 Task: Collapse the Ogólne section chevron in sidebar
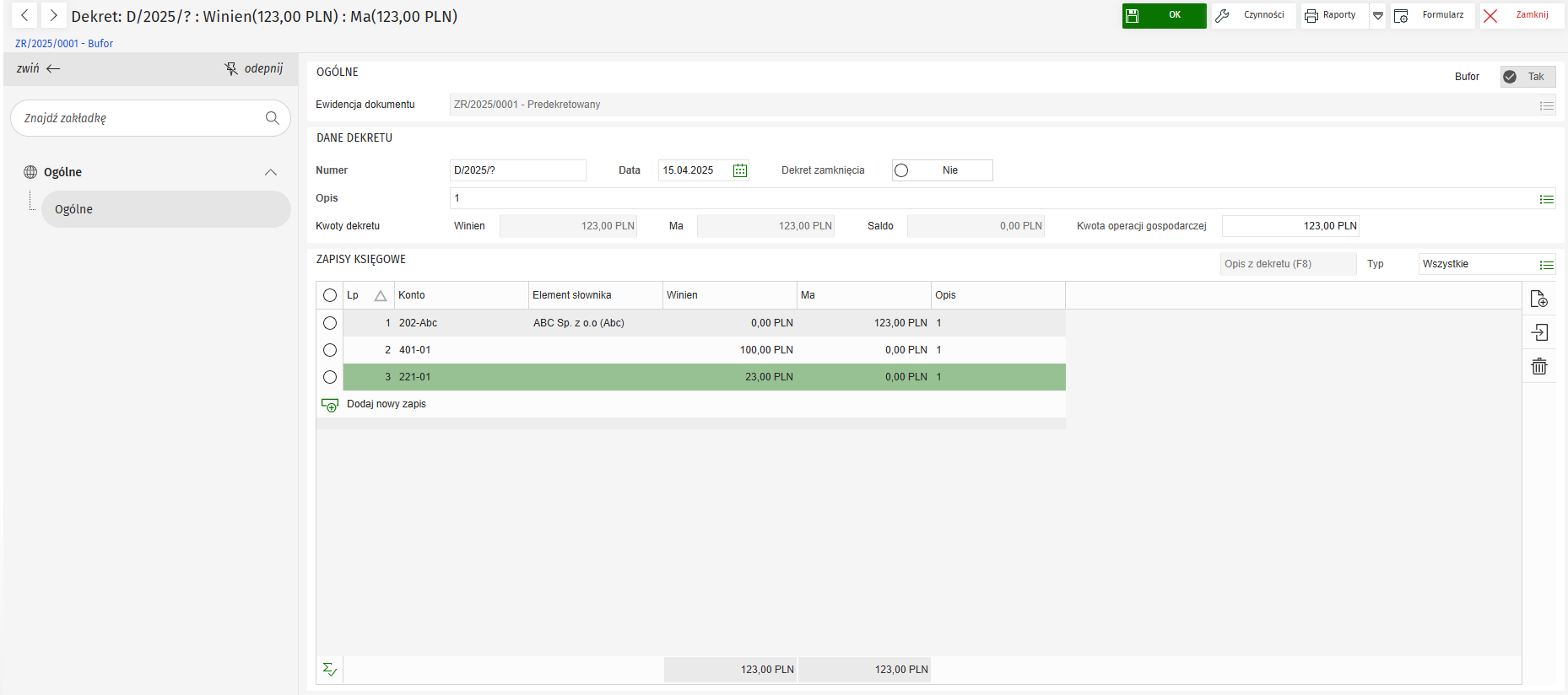(271, 172)
